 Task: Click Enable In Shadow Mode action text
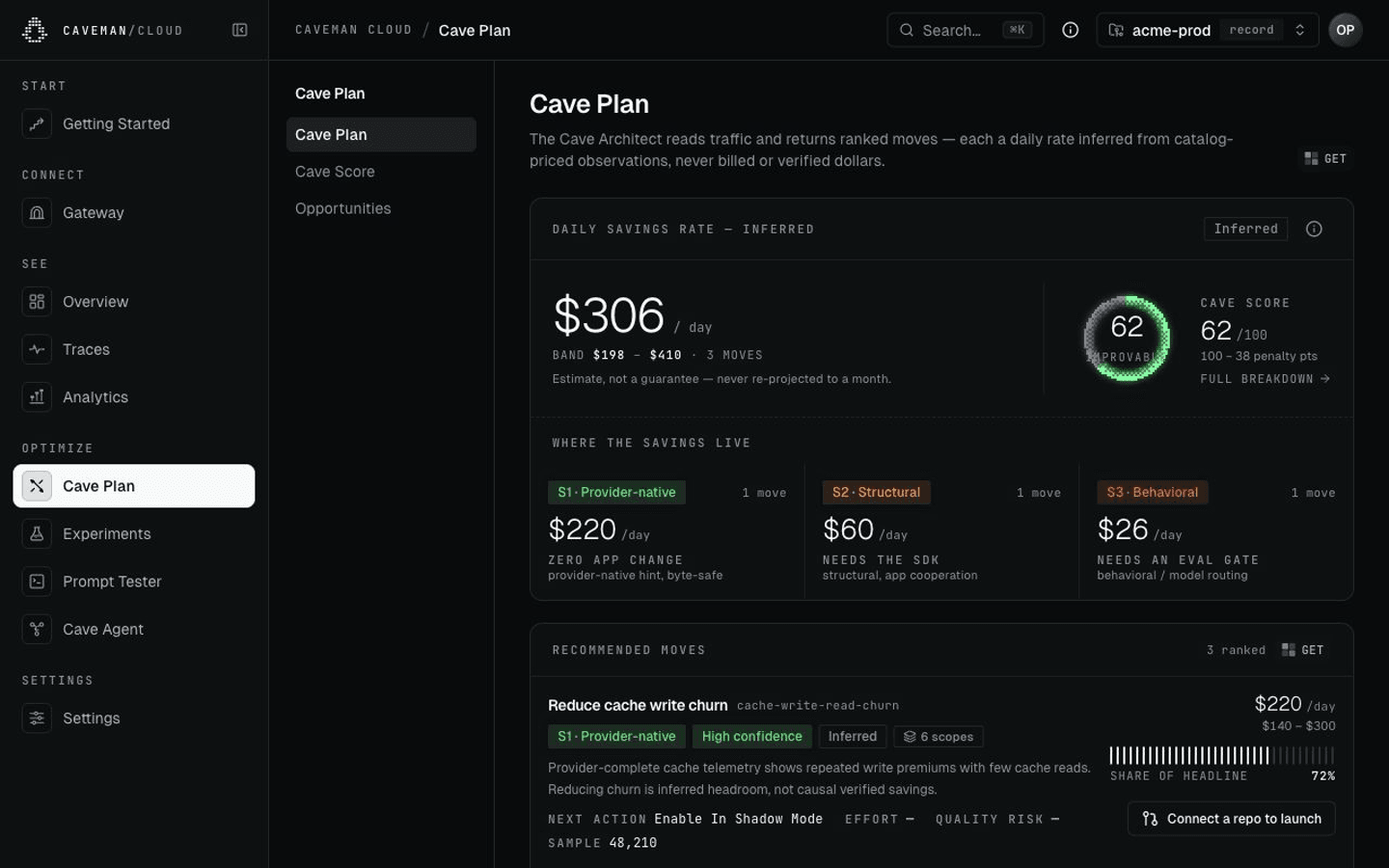click(738, 819)
